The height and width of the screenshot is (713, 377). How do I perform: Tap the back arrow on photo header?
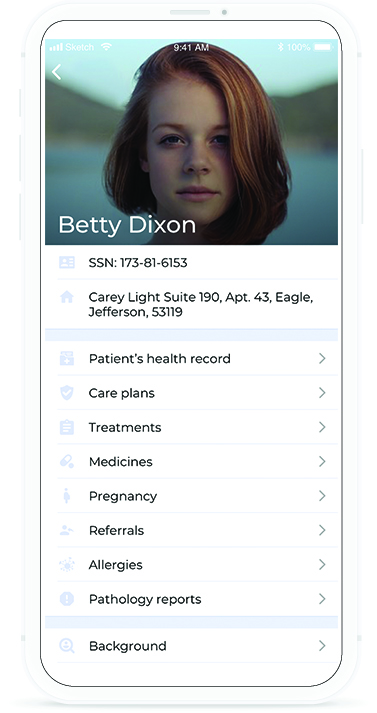pos(56,72)
